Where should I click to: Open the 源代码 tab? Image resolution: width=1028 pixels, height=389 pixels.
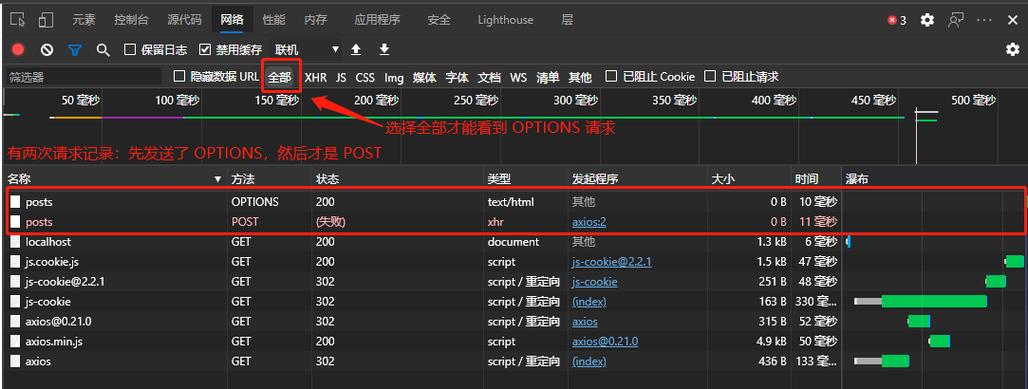pyautogui.click(x=184, y=20)
